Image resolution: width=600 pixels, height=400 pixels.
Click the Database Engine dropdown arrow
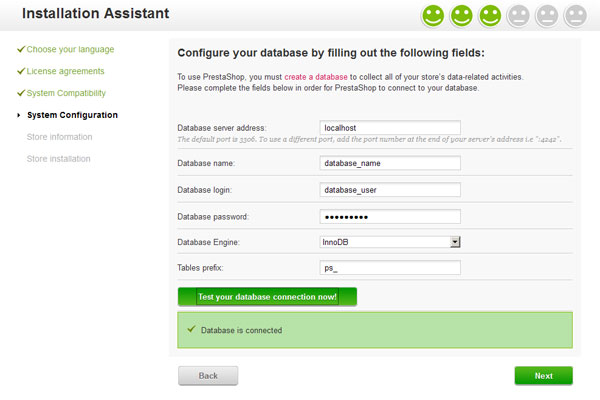[x=455, y=242]
